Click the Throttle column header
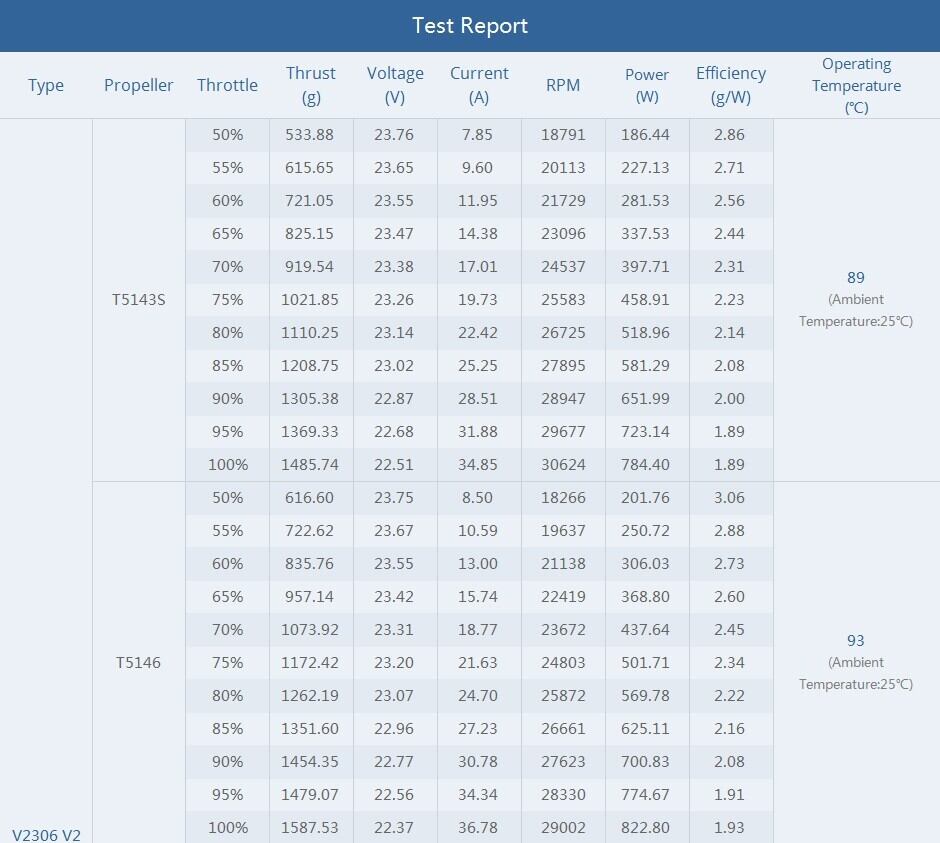 click(x=227, y=85)
